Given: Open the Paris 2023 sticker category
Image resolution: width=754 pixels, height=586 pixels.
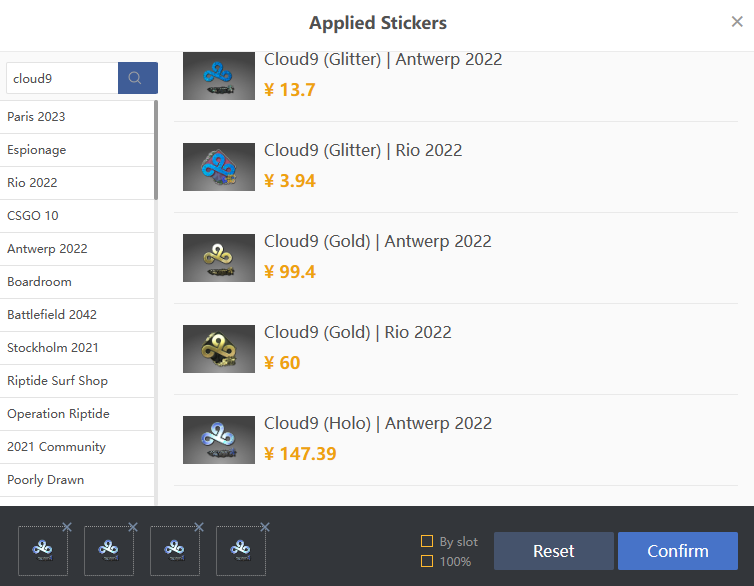Looking at the screenshot, I should (x=36, y=117).
